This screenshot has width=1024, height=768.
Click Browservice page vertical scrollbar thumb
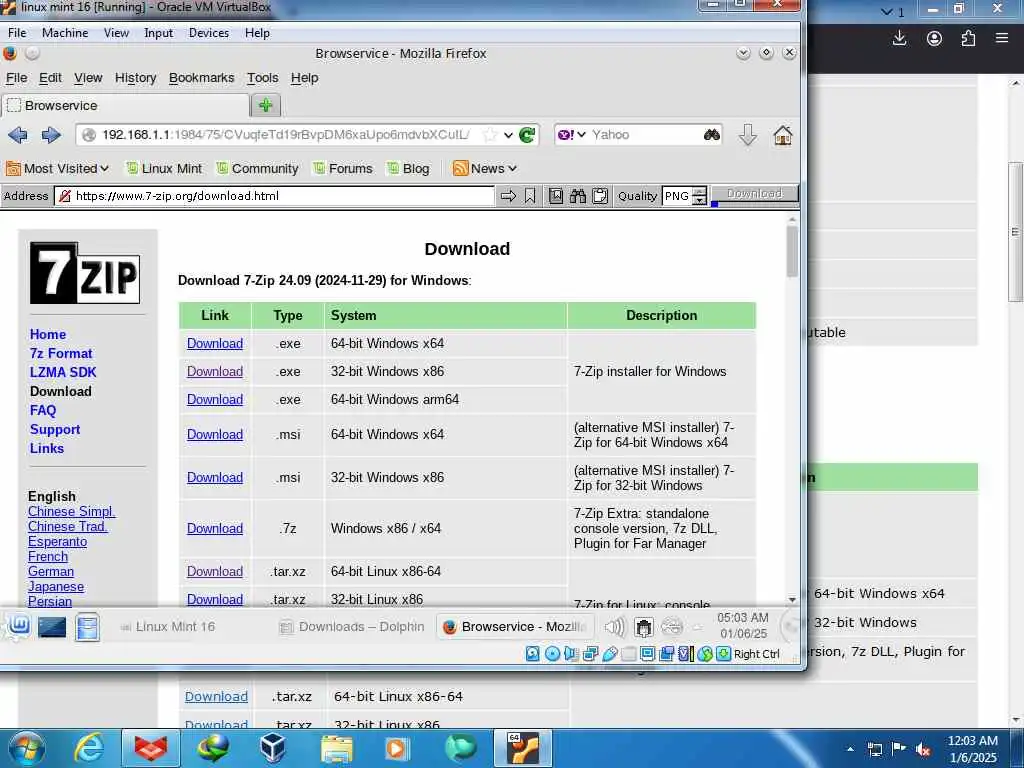click(x=792, y=251)
